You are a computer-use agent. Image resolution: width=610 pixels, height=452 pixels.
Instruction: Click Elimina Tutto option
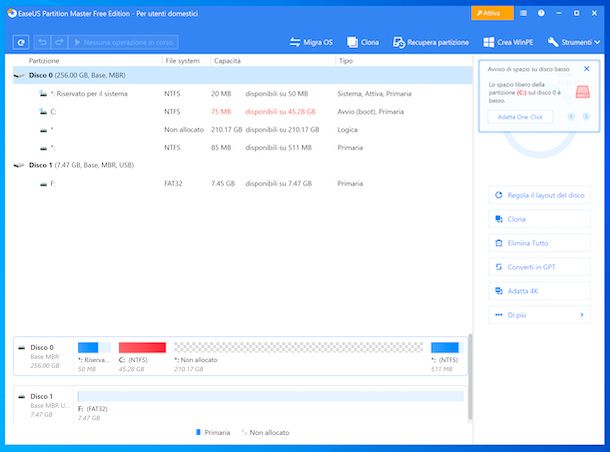[540, 243]
